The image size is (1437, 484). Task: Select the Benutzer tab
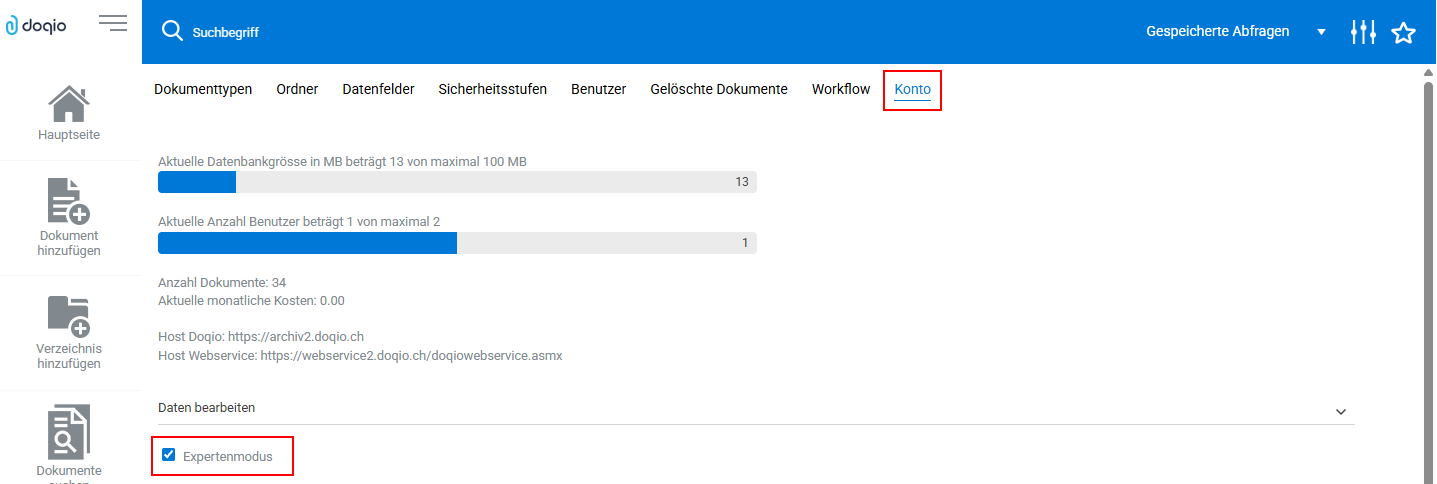(x=598, y=89)
